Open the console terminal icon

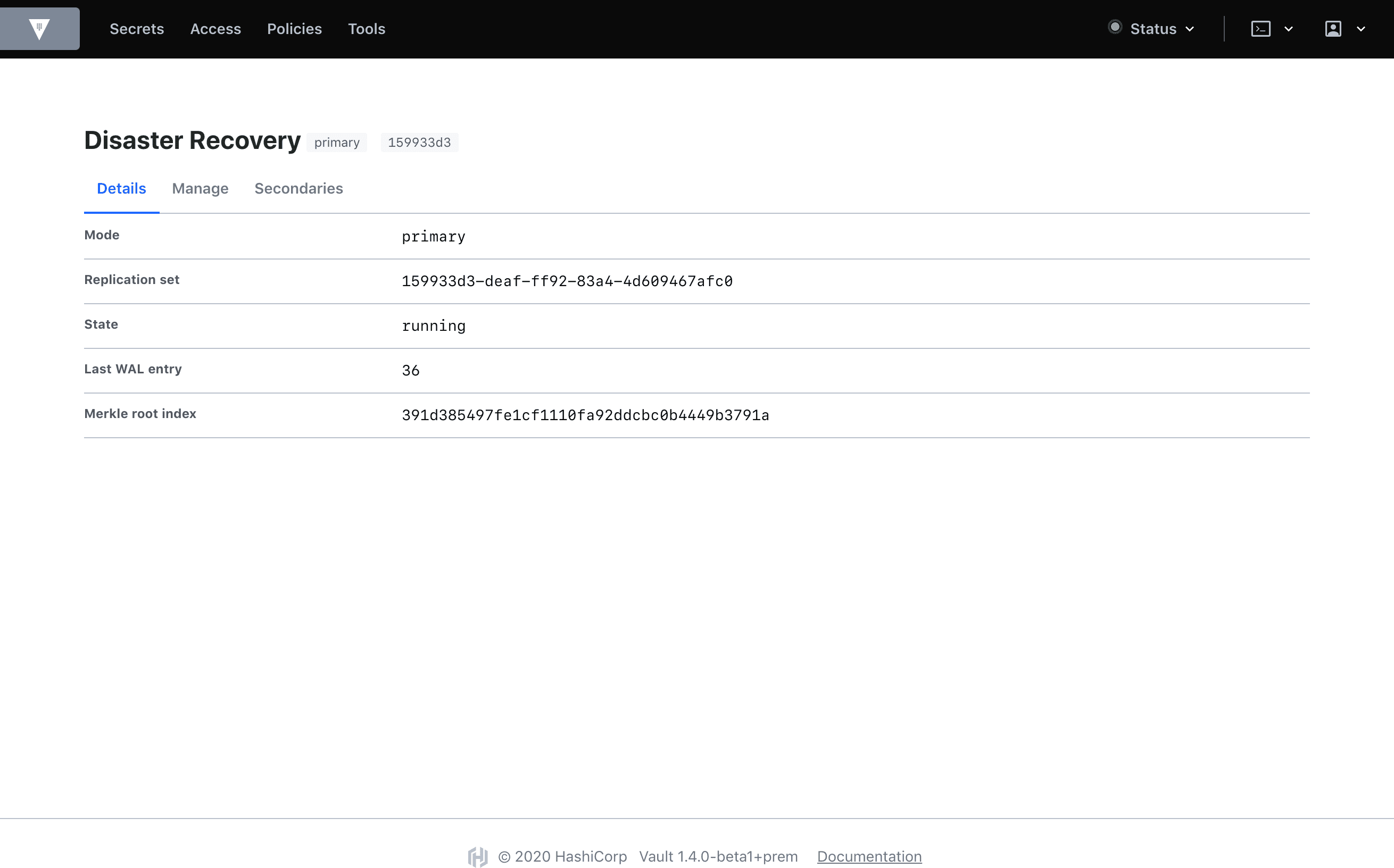[1260, 29]
